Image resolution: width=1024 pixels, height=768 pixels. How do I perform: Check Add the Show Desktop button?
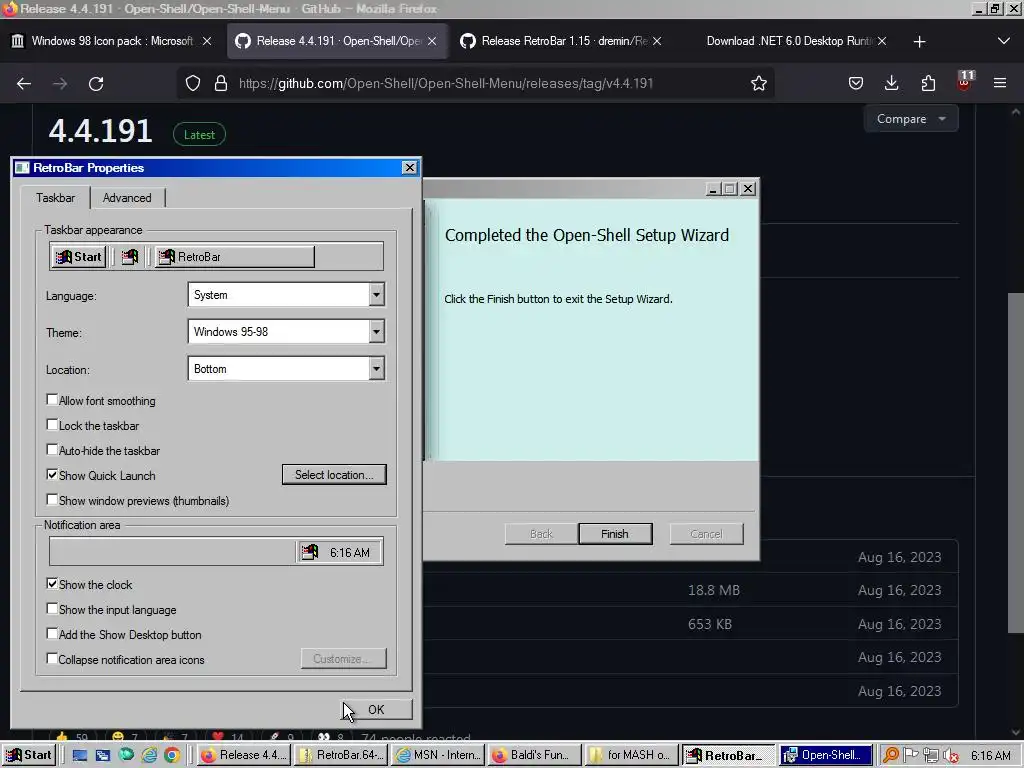click(52, 633)
